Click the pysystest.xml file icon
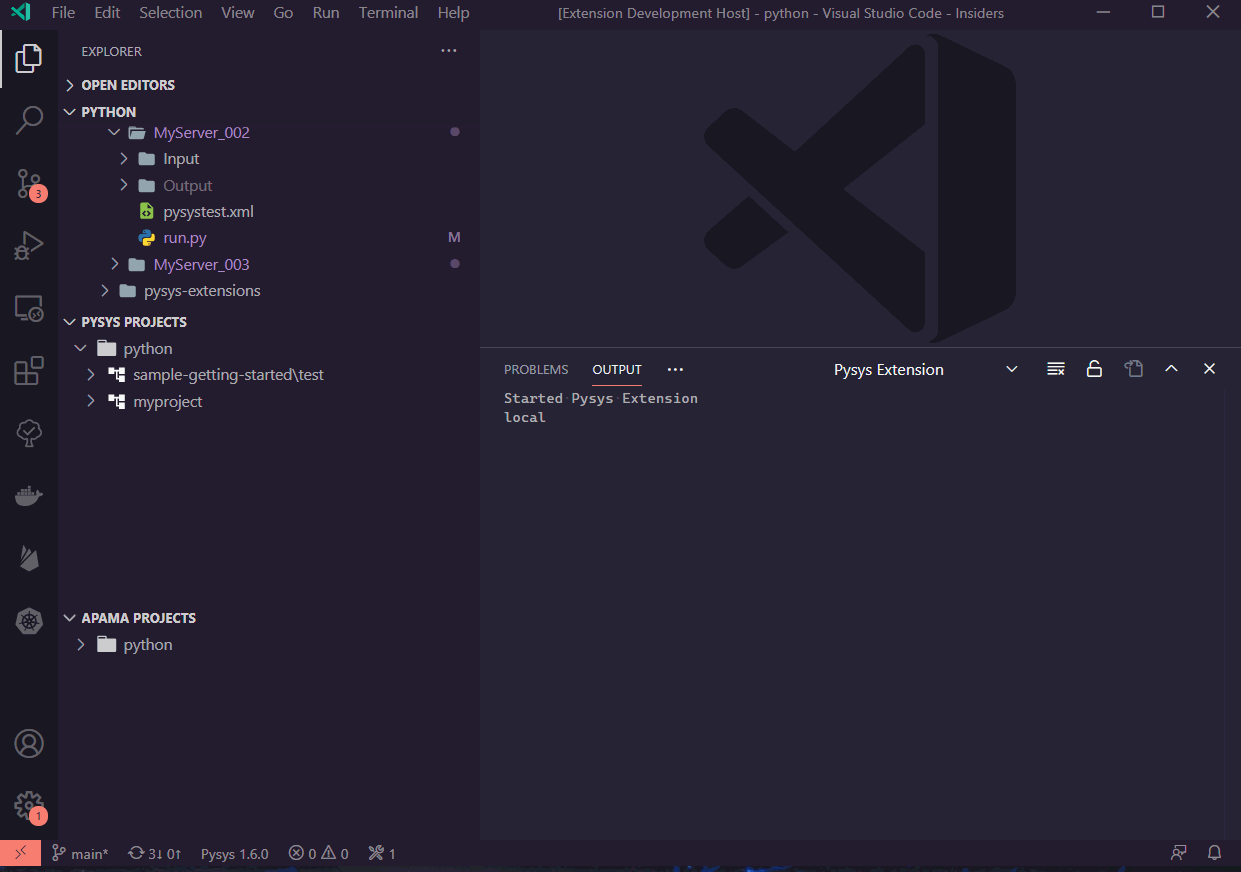Viewport: 1241px width, 872px height. pyautogui.click(x=146, y=212)
